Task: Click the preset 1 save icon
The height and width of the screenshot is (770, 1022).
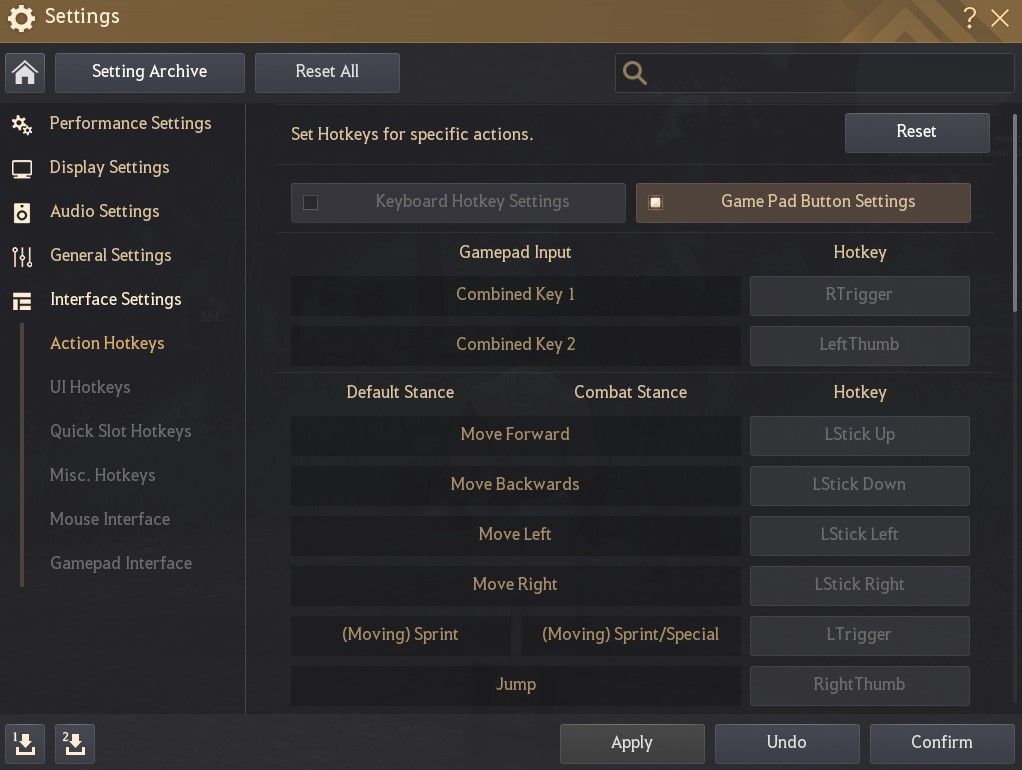Action: [x=24, y=744]
